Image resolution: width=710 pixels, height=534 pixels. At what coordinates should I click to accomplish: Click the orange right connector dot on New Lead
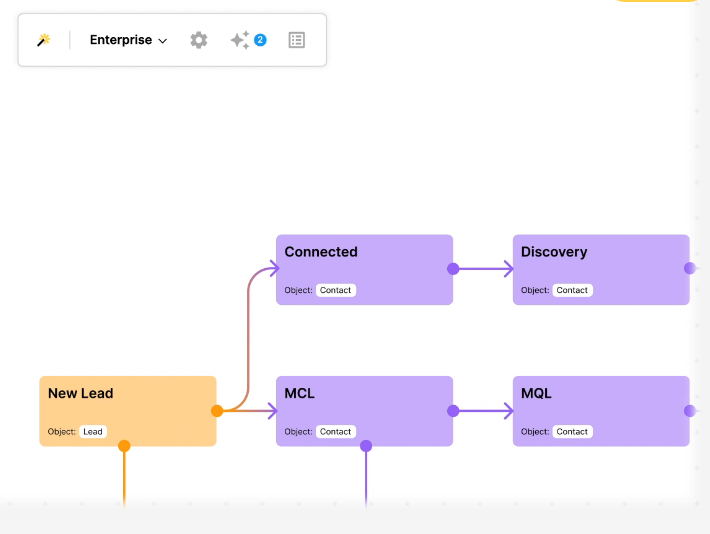pos(217,411)
